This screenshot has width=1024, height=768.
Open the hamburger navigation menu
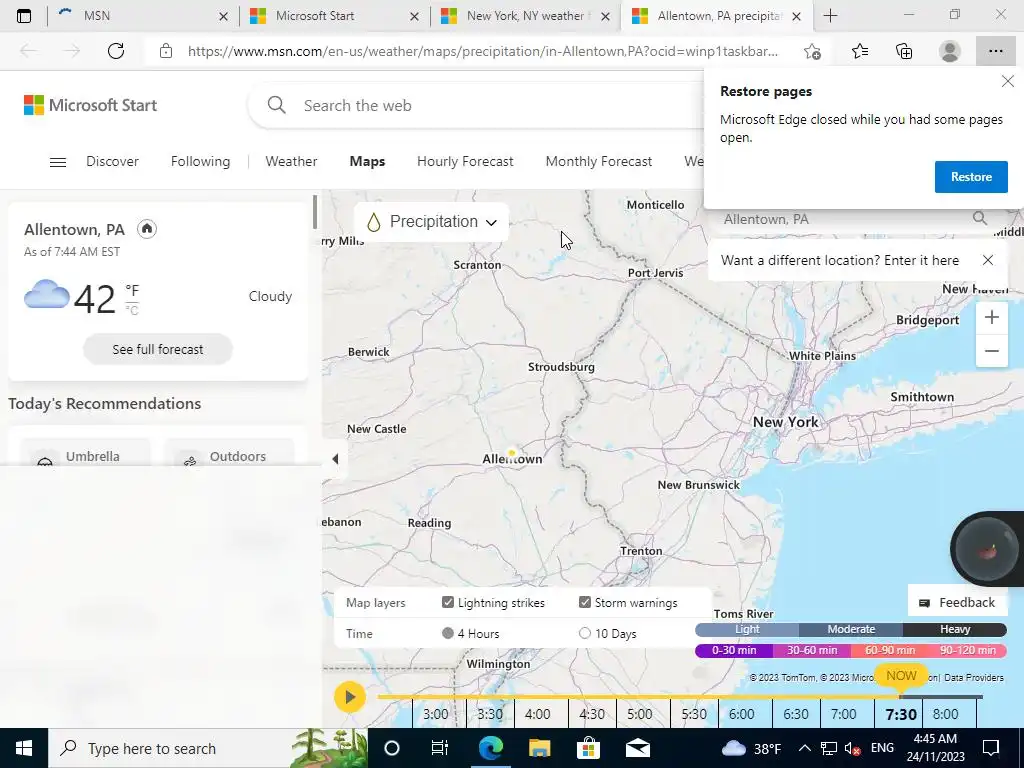pyautogui.click(x=58, y=162)
